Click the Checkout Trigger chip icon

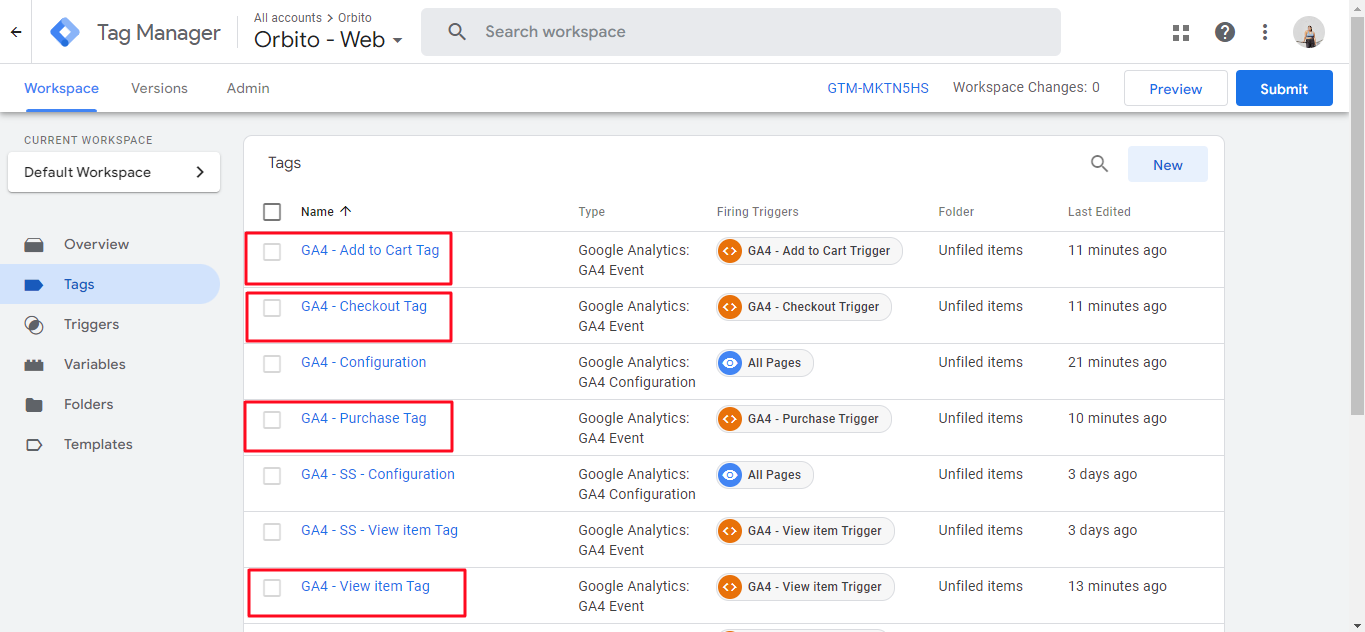(729, 307)
